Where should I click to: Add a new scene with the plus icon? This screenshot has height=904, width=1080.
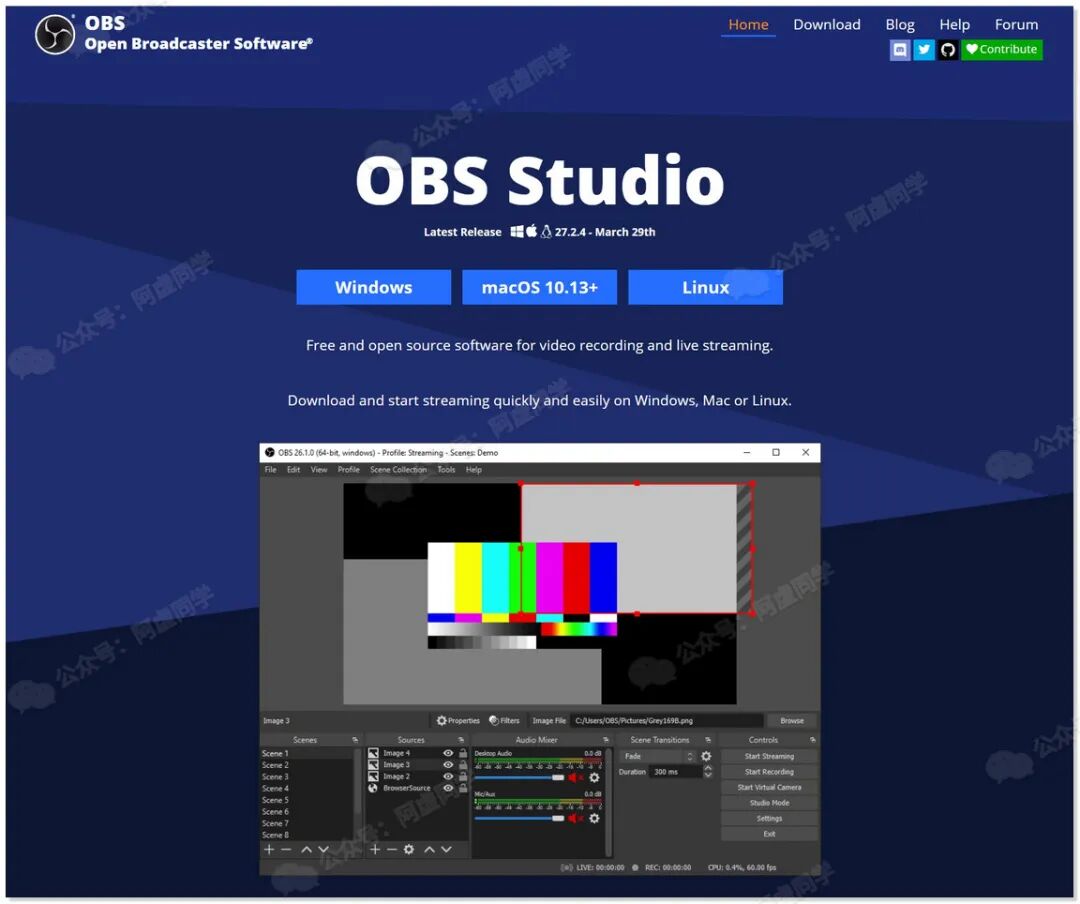pyautogui.click(x=269, y=850)
